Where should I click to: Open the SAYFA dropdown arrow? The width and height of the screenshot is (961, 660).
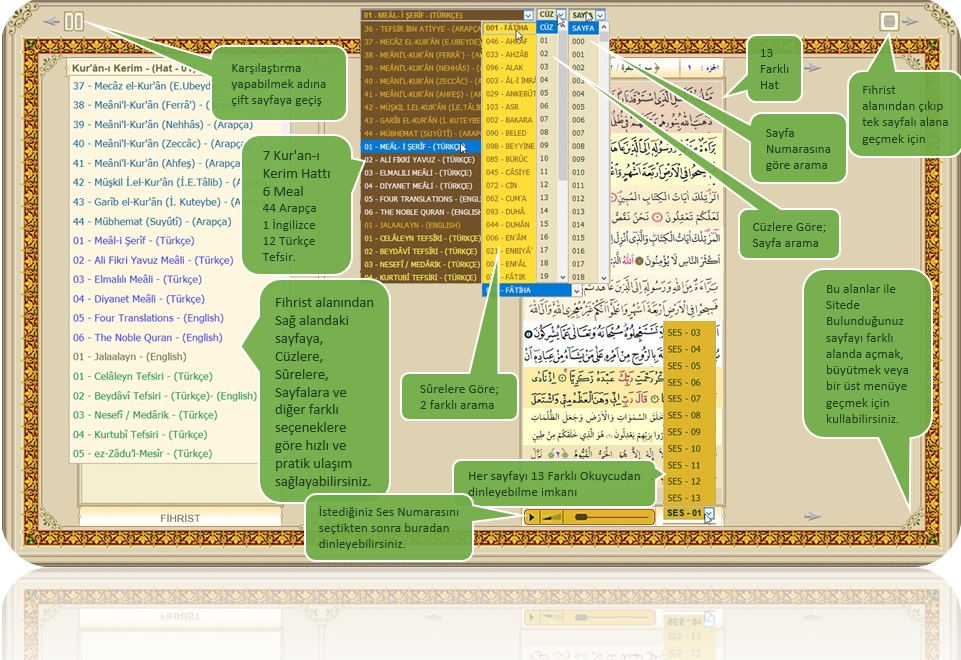600,15
